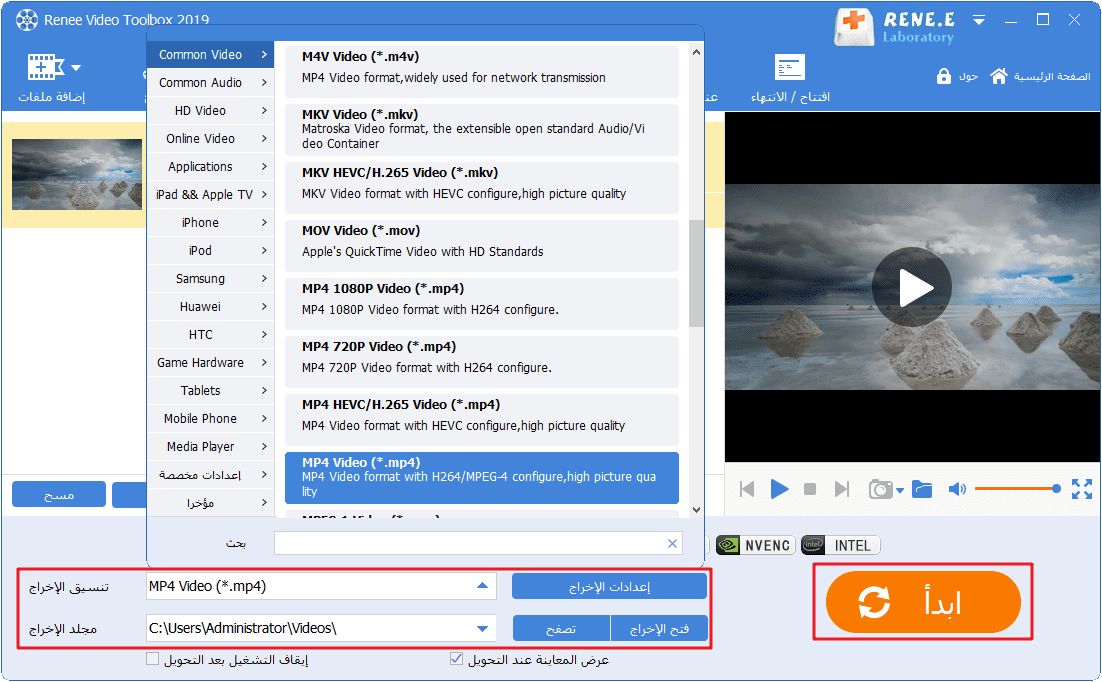Open the Game Hardware category
The width and height of the screenshot is (1102, 682).
pos(211,363)
